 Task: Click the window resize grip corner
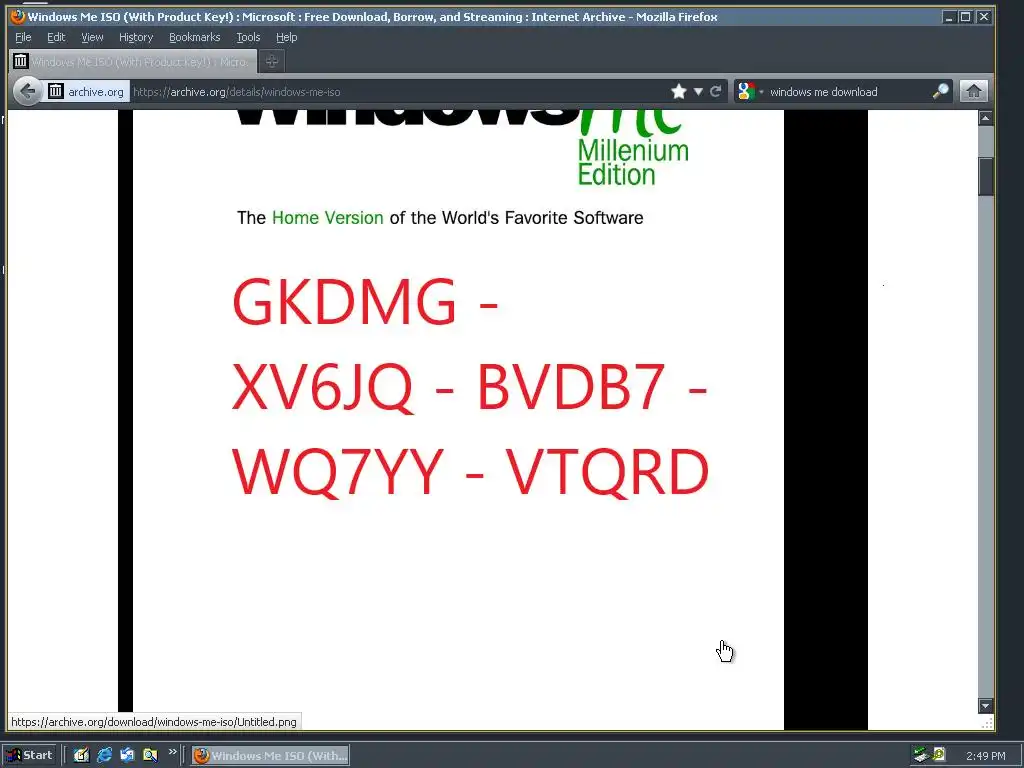coord(987,722)
